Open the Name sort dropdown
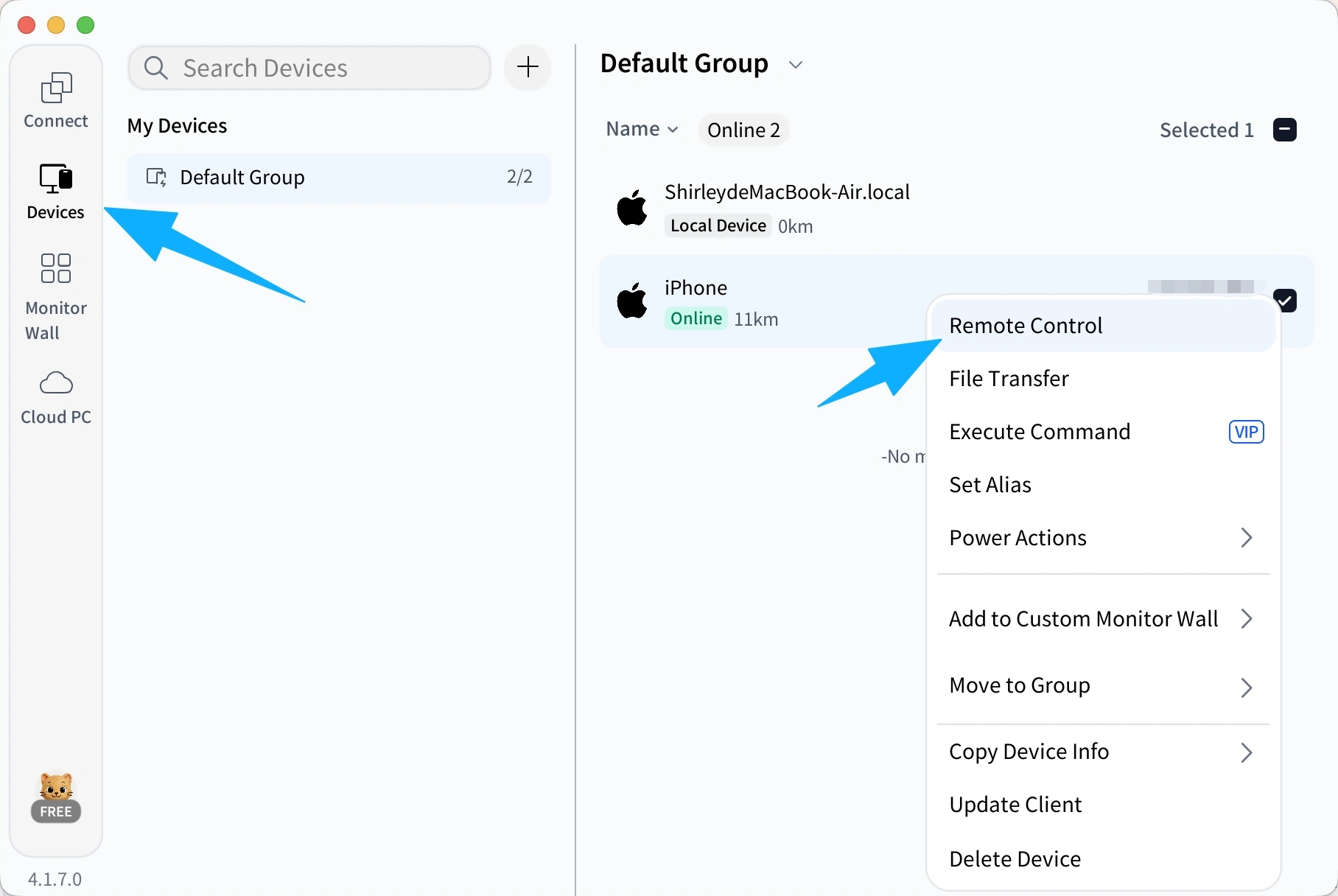Screen dimensions: 1338x896 point(642,129)
